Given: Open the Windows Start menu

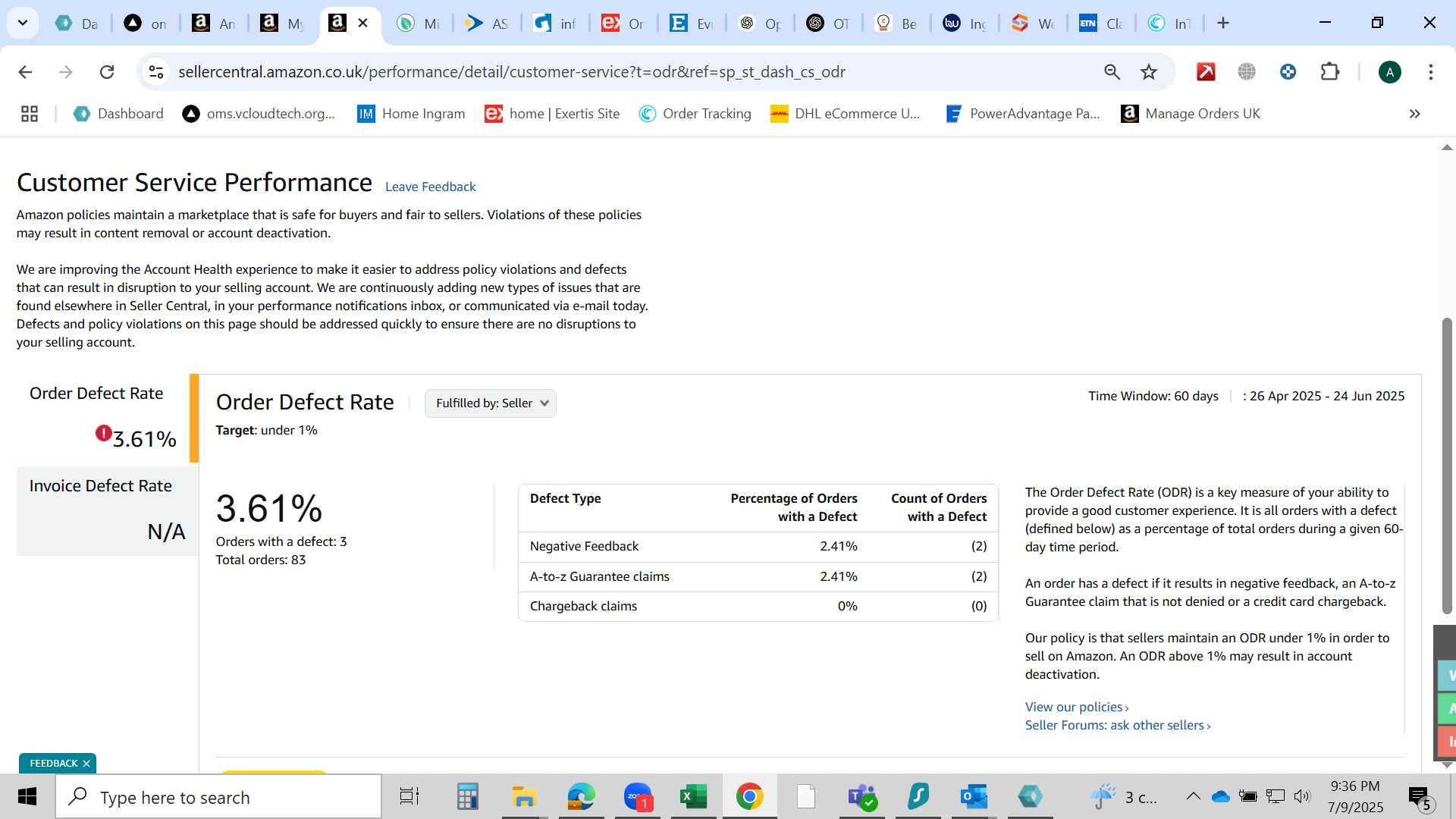Looking at the screenshot, I should click(x=27, y=797).
